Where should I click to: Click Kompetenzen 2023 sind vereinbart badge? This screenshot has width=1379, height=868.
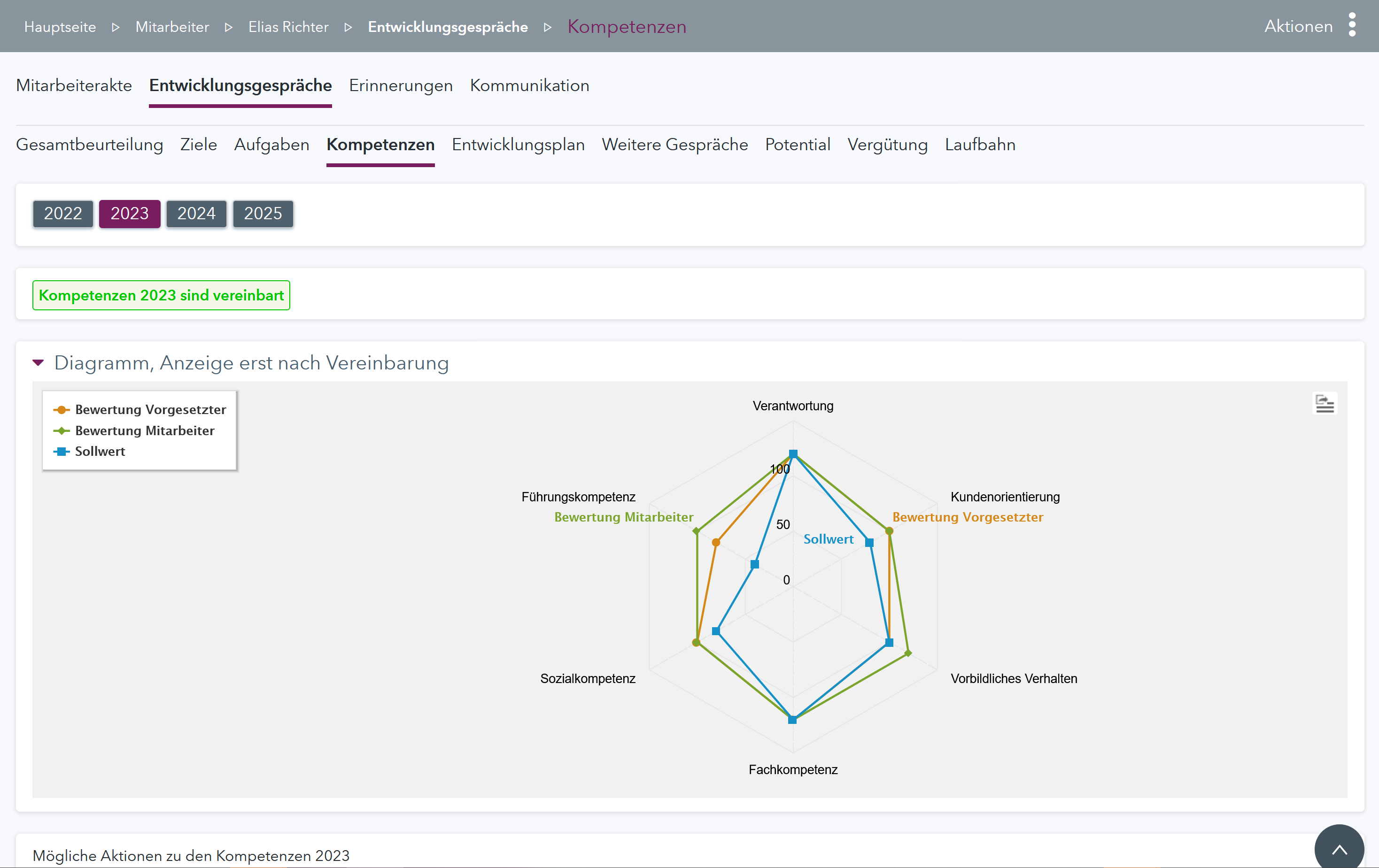point(161,295)
